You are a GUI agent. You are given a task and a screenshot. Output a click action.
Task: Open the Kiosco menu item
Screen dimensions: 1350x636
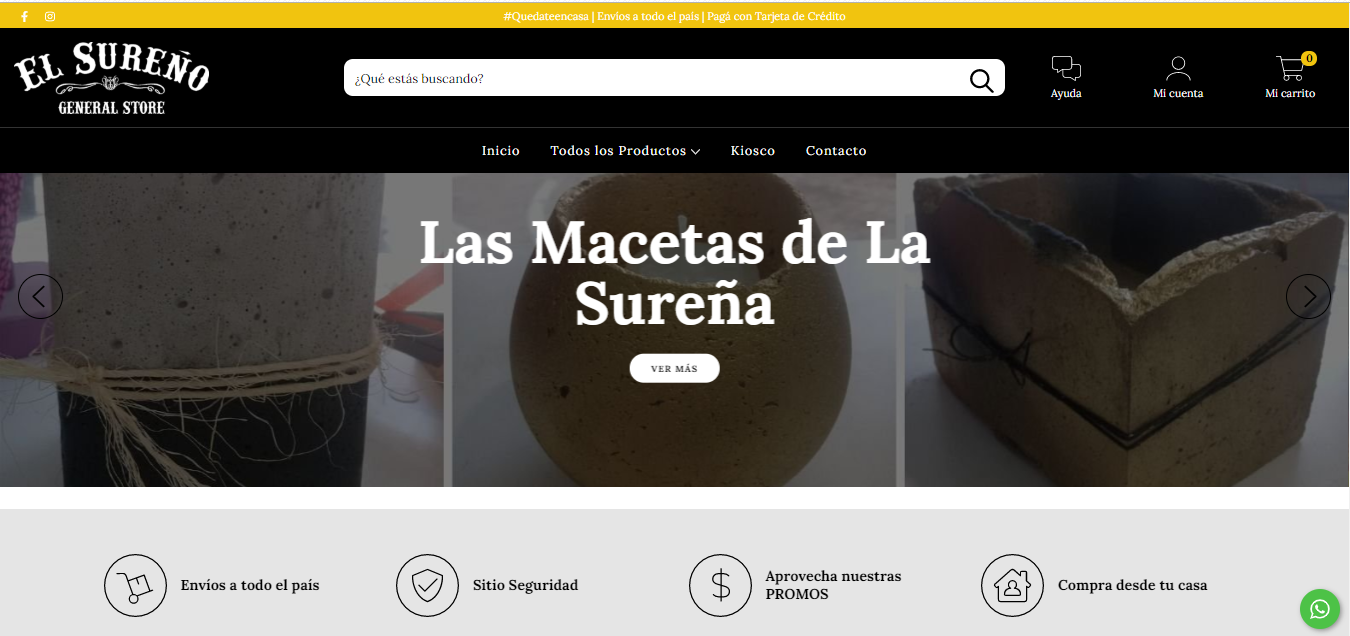tap(753, 151)
